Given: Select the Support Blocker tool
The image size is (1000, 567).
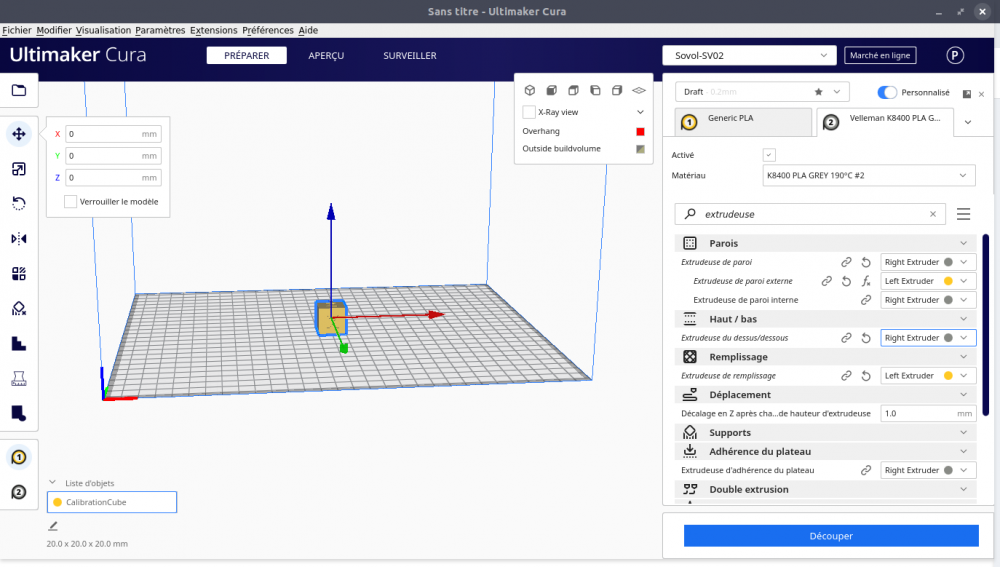Looking at the screenshot, I should pyautogui.click(x=18, y=309).
